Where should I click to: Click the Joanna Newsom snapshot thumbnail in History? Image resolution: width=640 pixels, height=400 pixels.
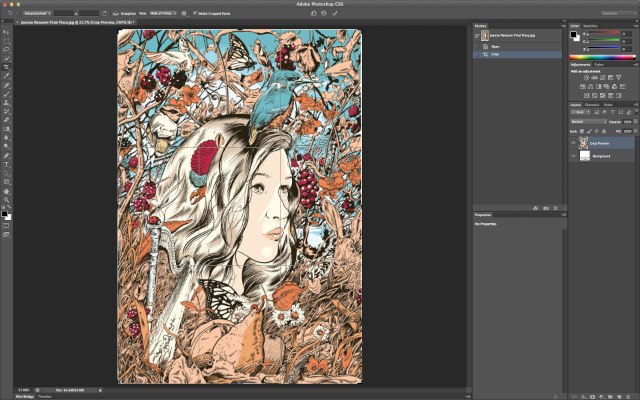486,35
